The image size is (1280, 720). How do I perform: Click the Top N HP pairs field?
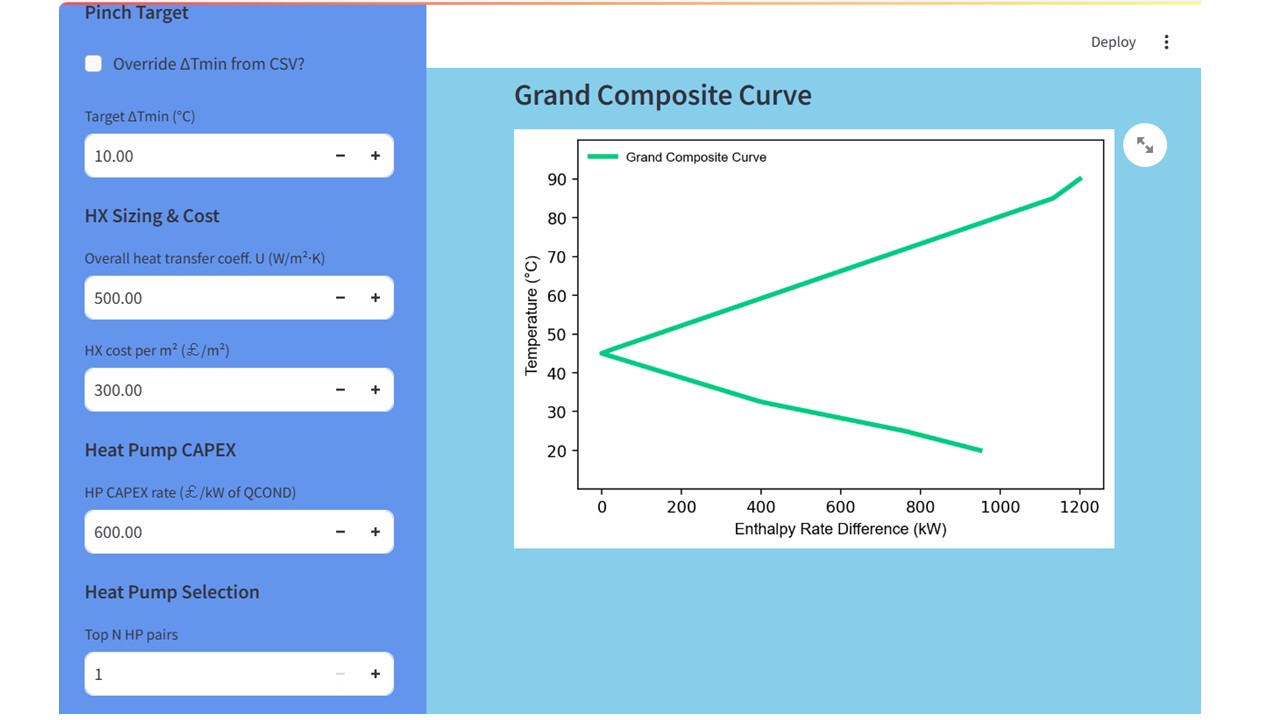coord(205,674)
